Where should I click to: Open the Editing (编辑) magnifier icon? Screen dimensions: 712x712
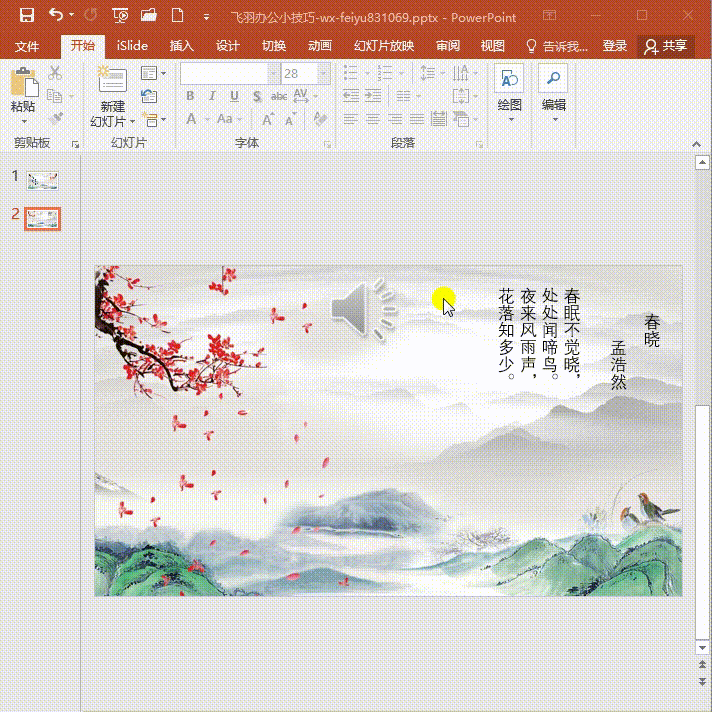(x=553, y=80)
